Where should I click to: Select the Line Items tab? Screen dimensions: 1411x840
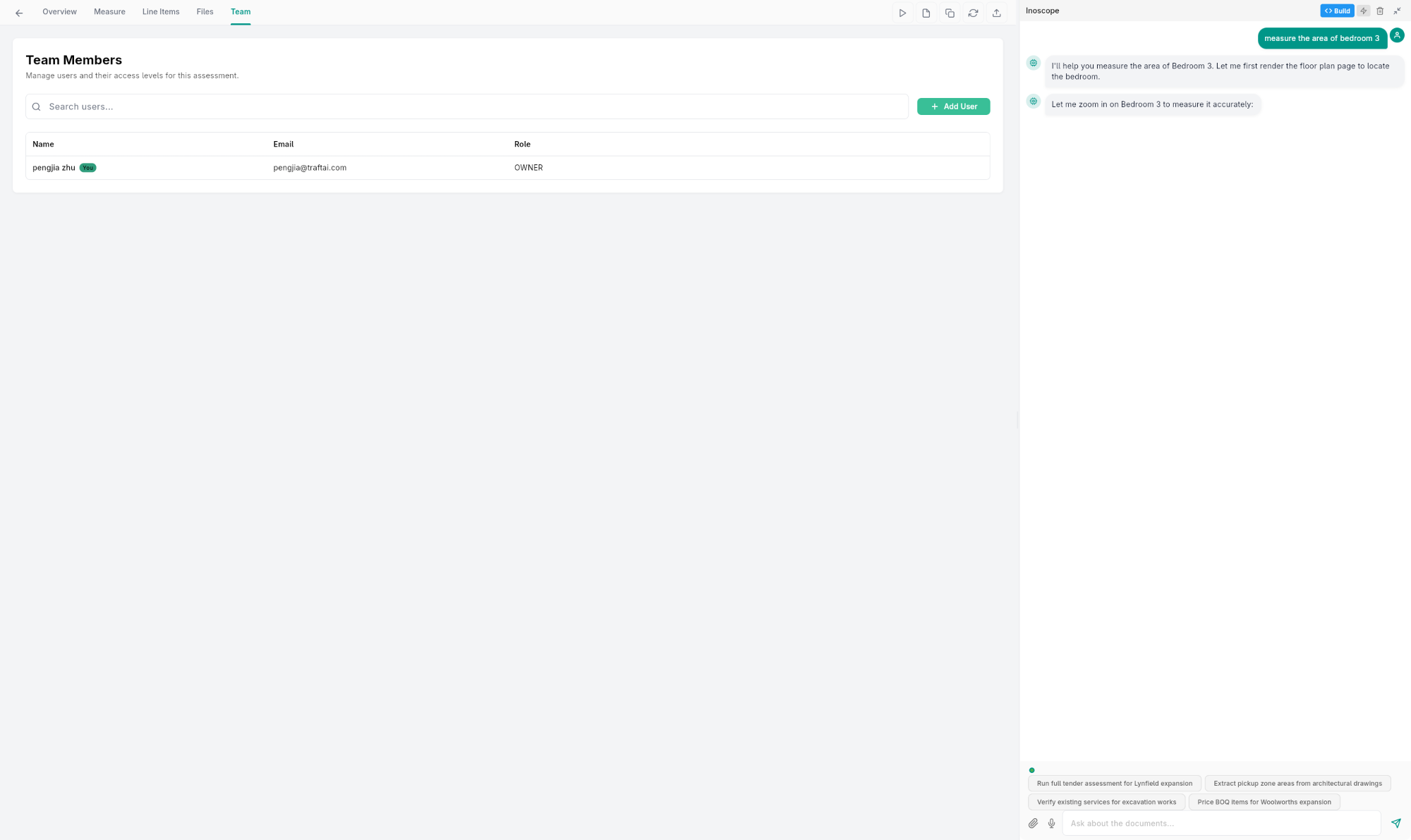coord(160,11)
